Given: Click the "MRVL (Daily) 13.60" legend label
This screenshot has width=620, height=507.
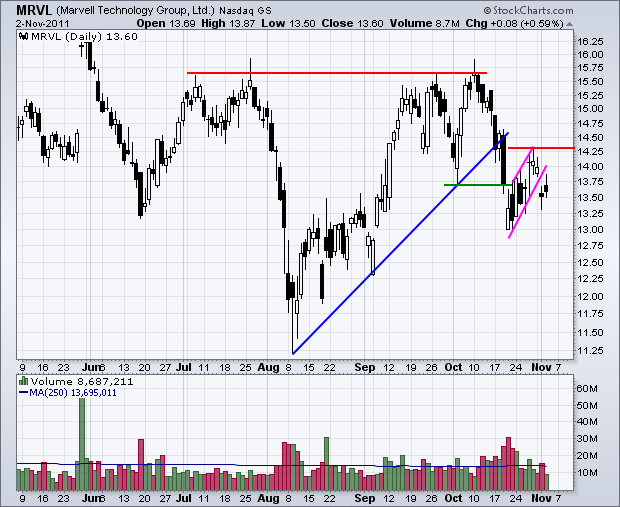Looking at the screenshot, I should [84, 36].
